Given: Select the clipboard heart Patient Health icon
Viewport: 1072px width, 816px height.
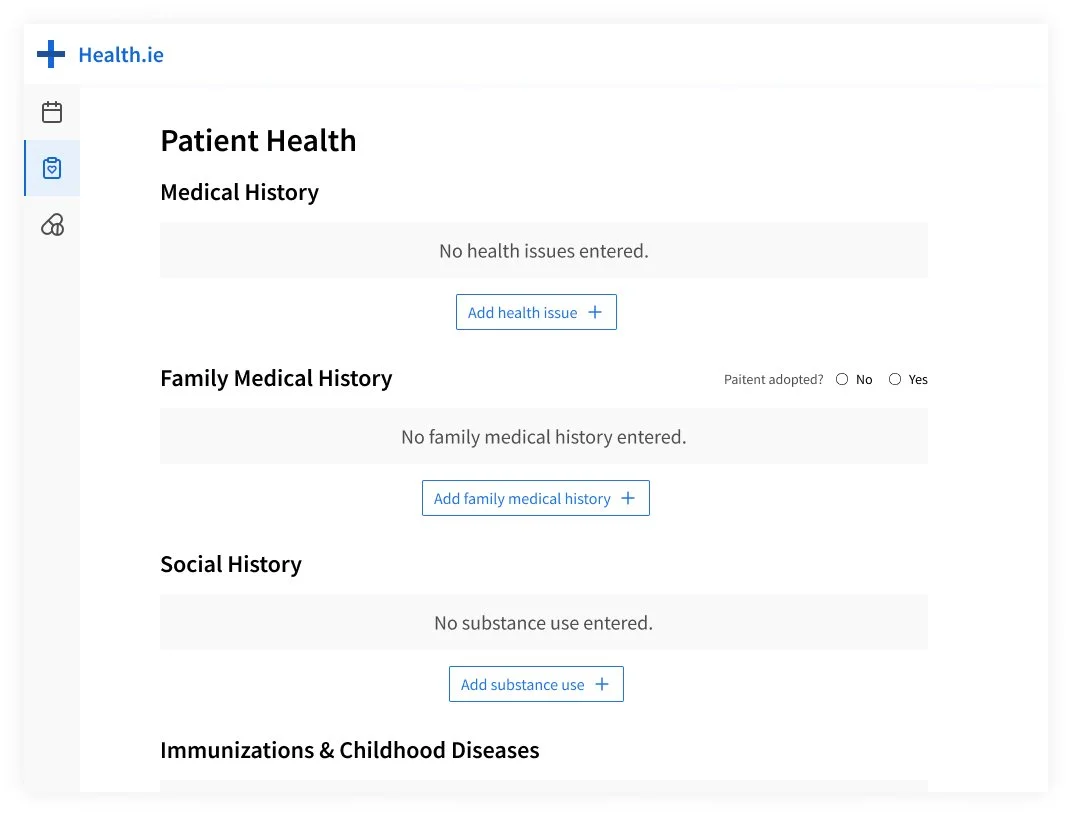Looking at the screenshot, I should 52,168.
